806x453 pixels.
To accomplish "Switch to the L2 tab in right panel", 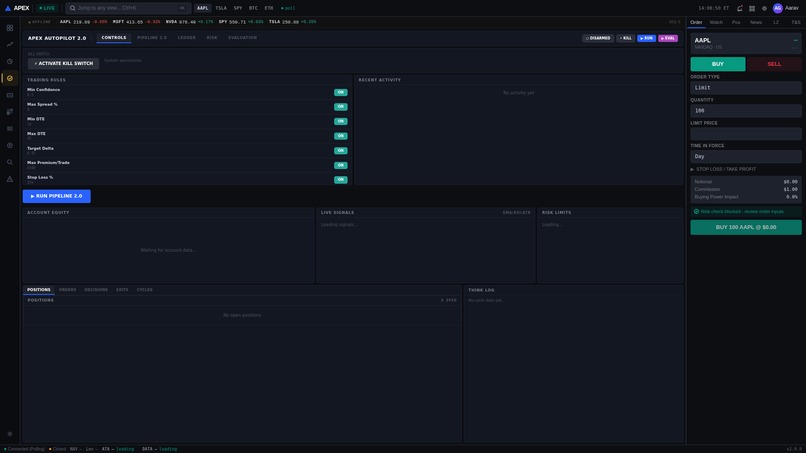I will (776, 23).
